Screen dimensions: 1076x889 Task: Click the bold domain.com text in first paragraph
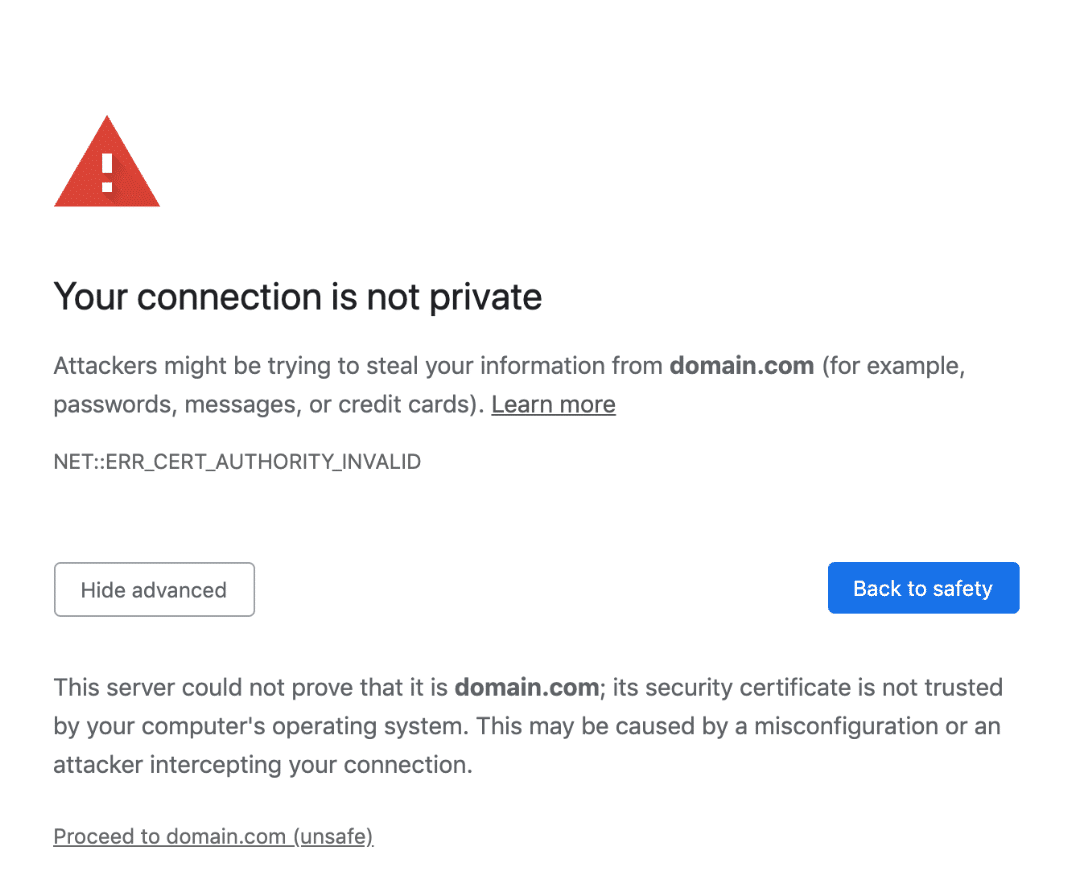(x=741, y=366)
